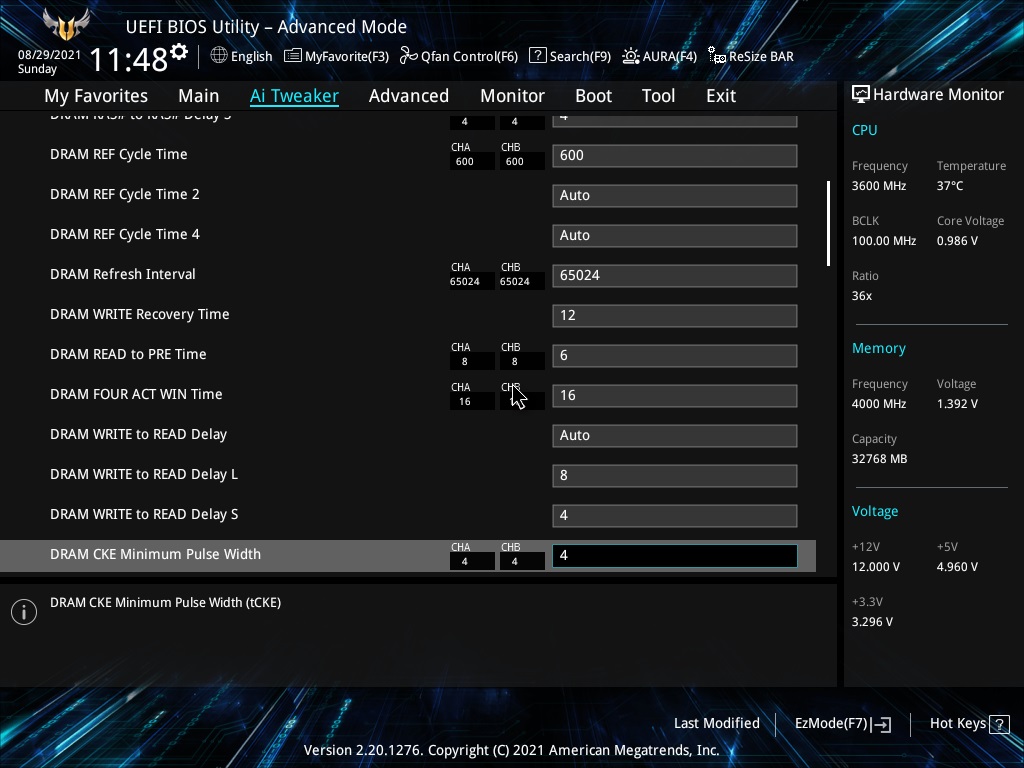The height and width of the screenshot is (768, 1024).
Task: Select DRAM Refresh Interval label
Action: tap(123, 274)
